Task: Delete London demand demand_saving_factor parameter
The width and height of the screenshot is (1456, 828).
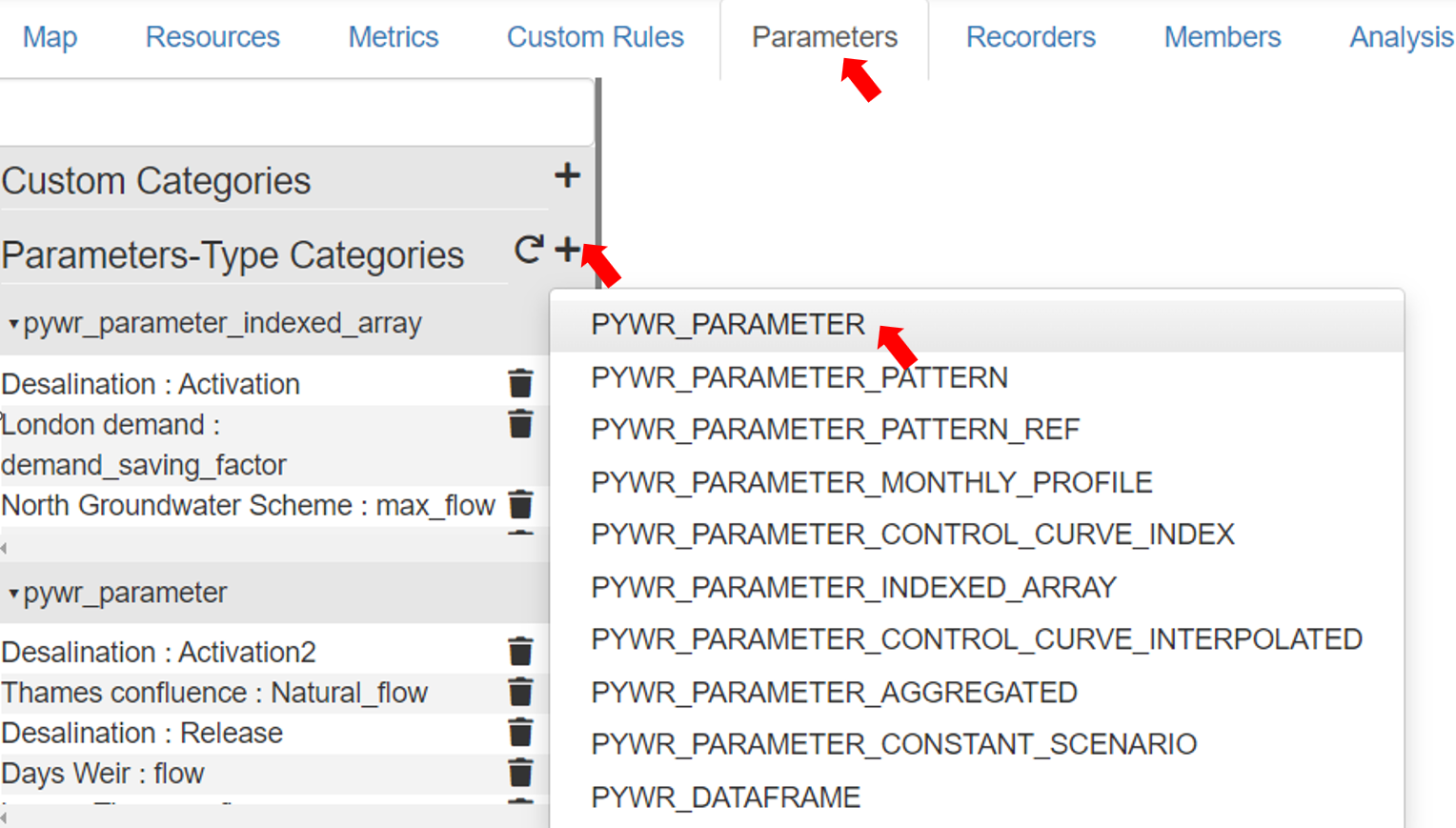Action: 520,424
